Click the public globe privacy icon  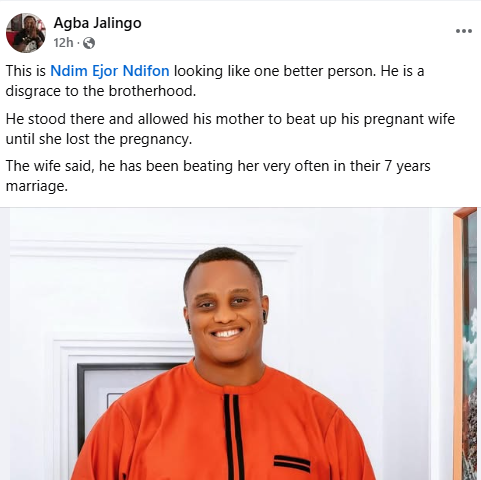pyautogui.click(x=89, y=43)
